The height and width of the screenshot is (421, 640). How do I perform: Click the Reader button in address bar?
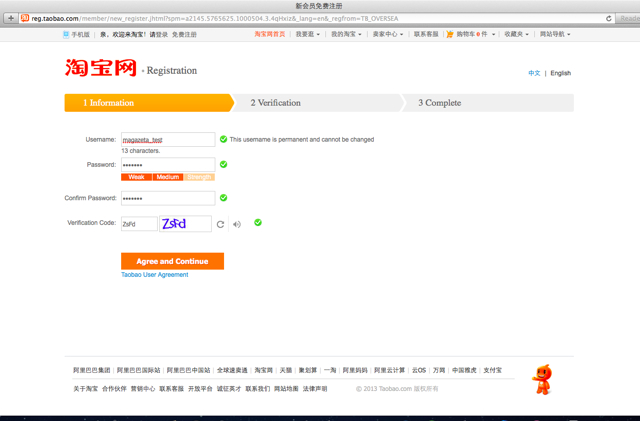[629, 18]
